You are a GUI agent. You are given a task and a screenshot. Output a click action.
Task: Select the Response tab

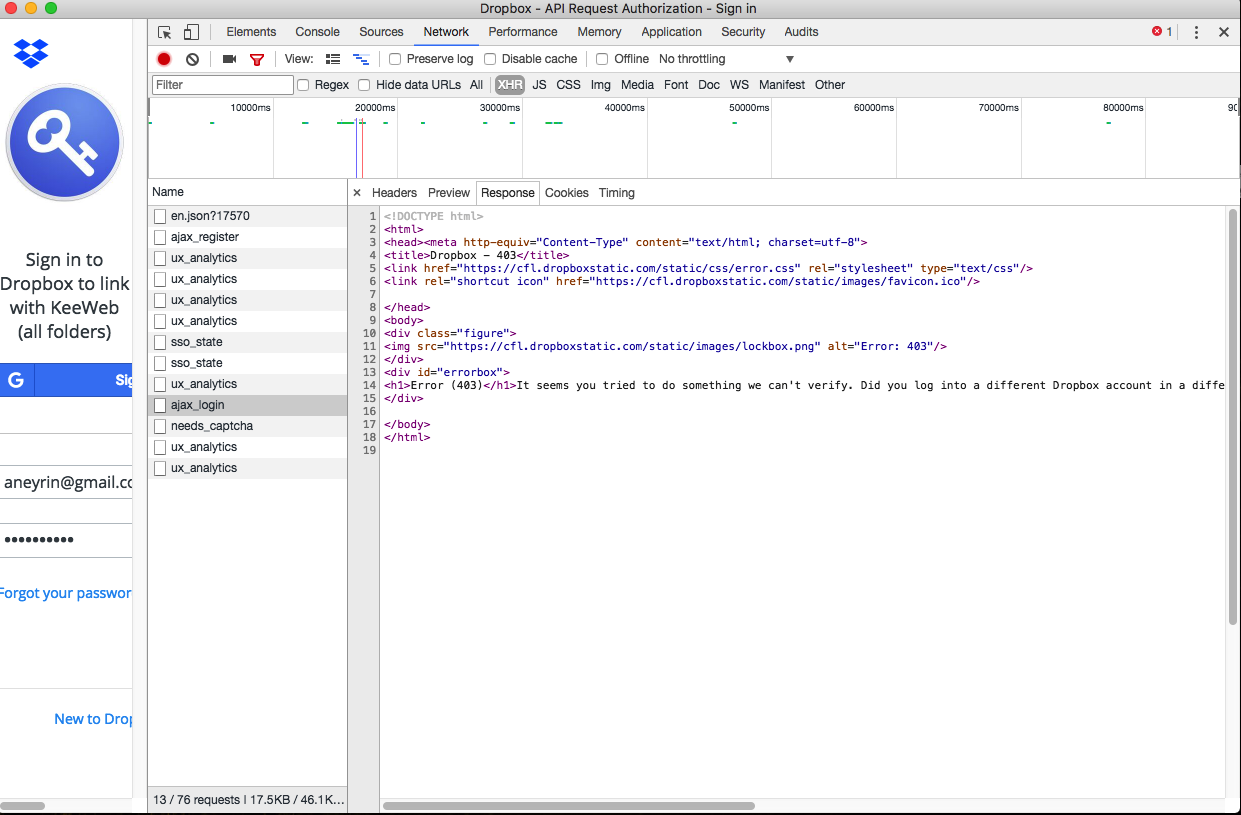[x=508, y=193]
